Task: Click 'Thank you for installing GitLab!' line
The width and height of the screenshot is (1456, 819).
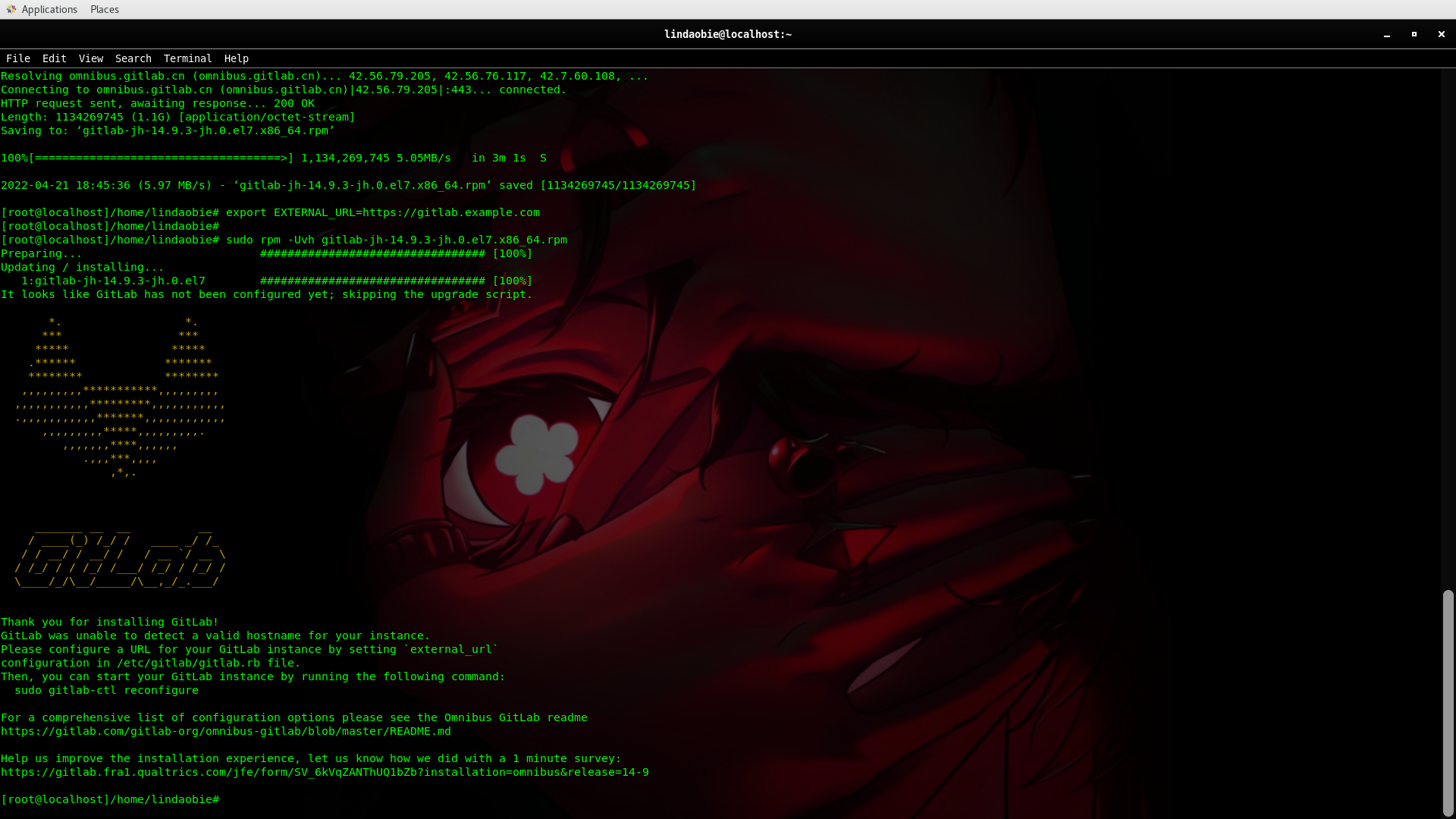Action: [110, 622]
